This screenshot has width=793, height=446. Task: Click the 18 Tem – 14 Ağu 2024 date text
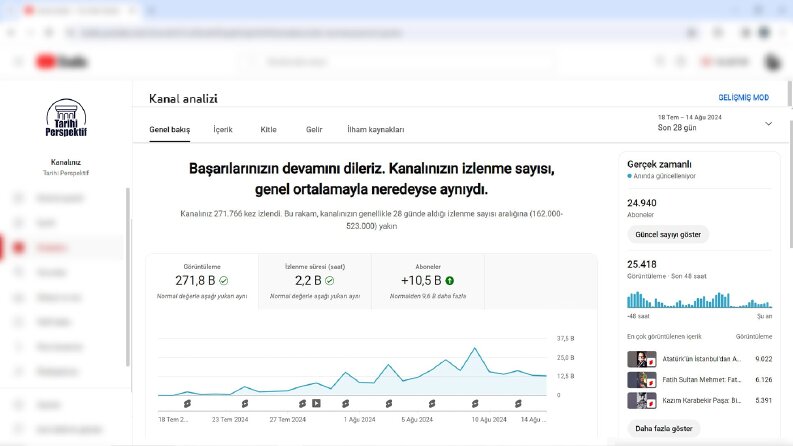pyautogui.click(x=689, y=117)
